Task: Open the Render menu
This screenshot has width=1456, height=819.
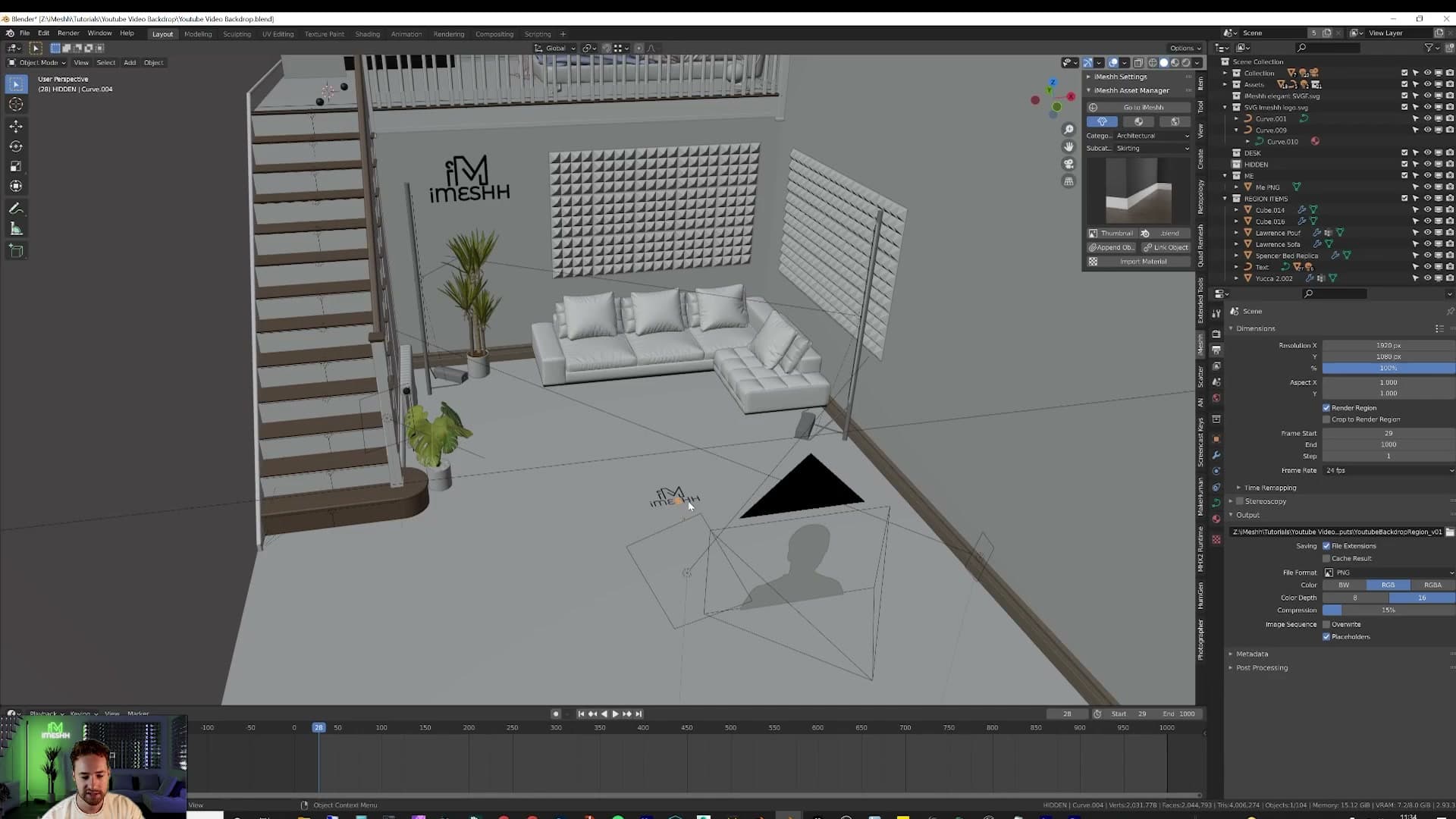Action: (x=68, y=33)
